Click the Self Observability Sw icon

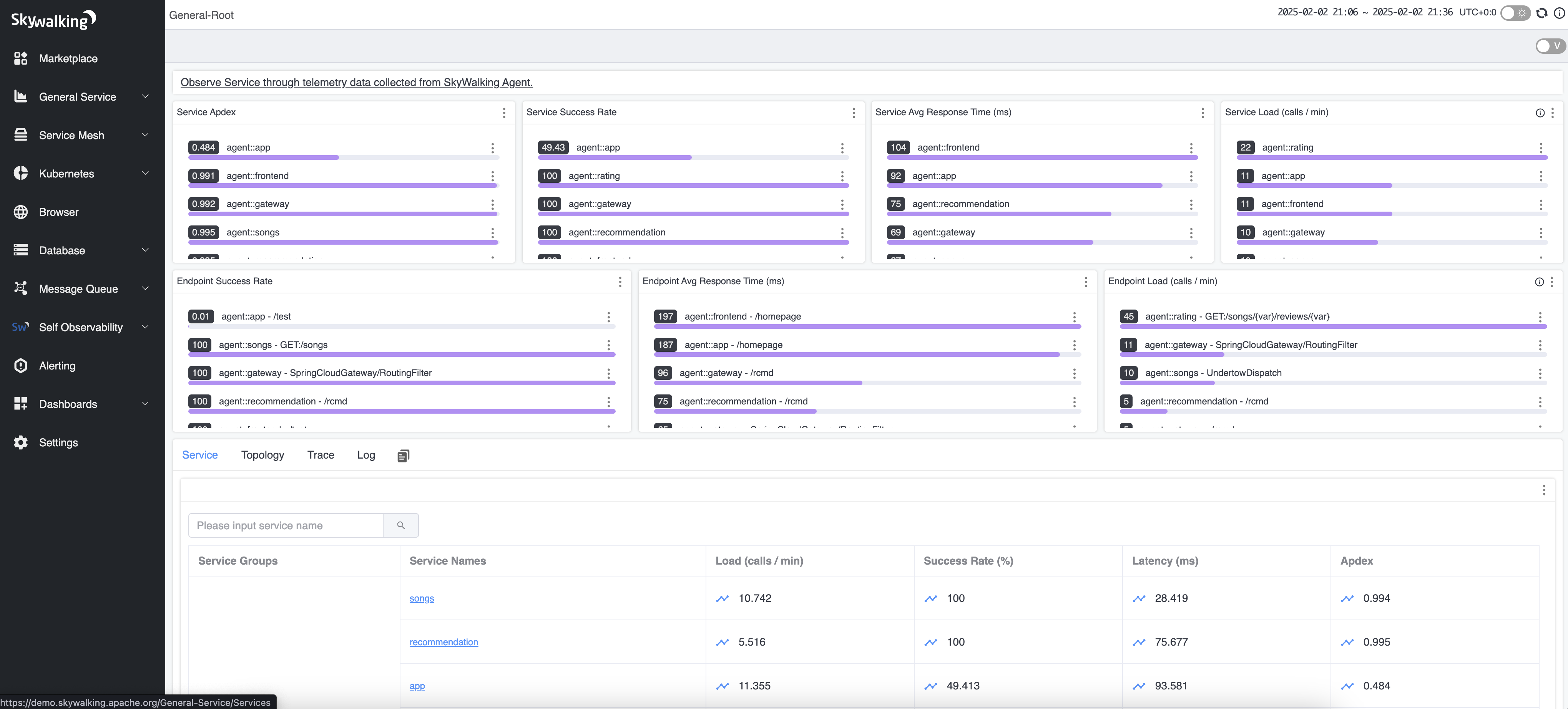pyautogui.click(x=21, y=327)
